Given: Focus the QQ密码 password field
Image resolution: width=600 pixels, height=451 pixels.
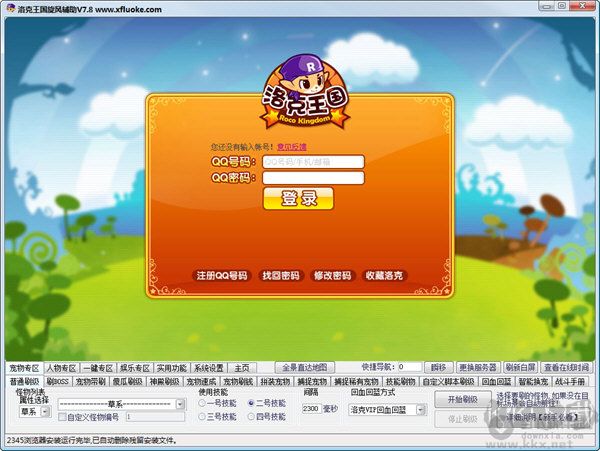Looking at the screenshot, I should [313, 178].
